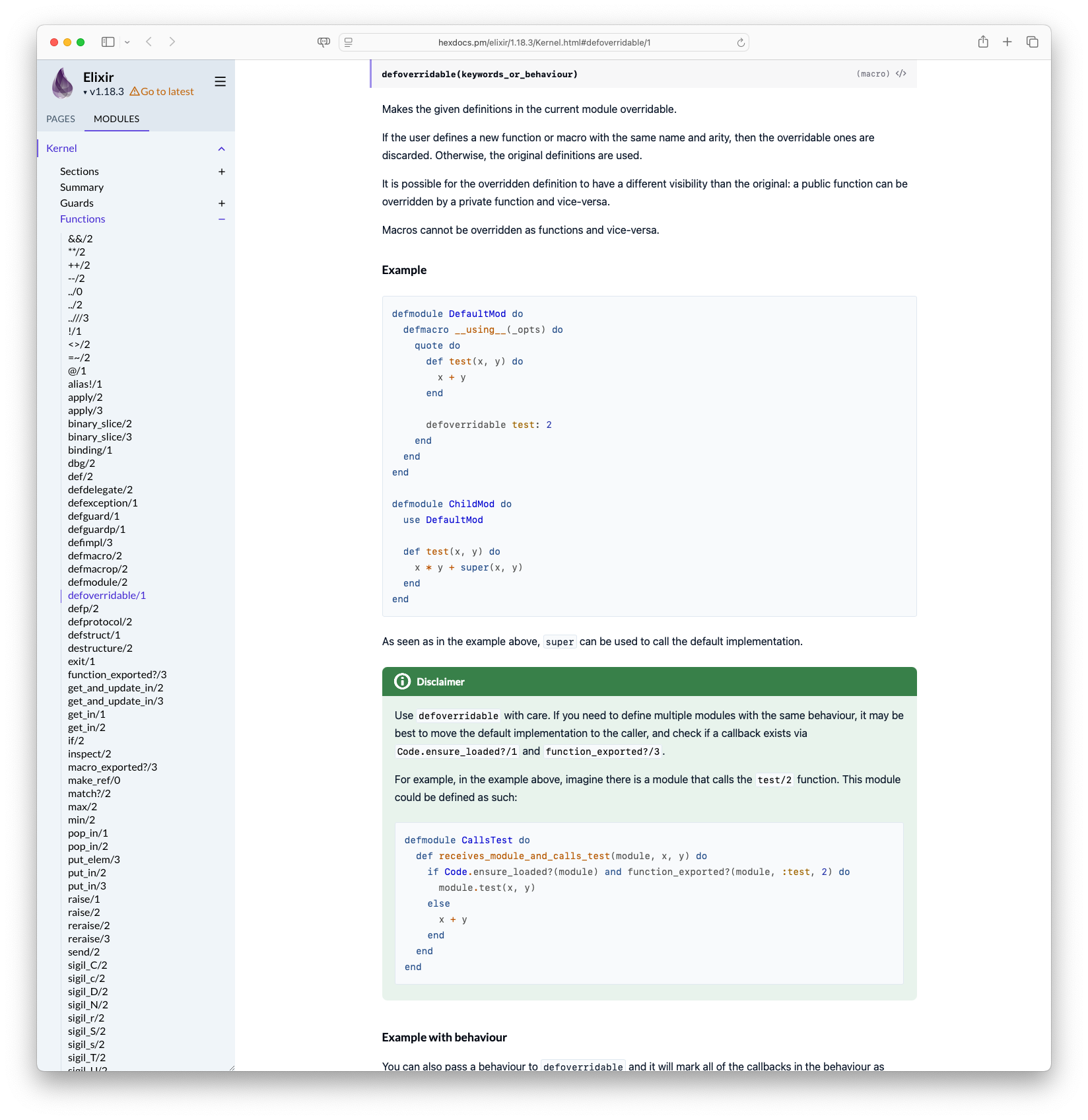Open a new tab with the plus icon

coord(1007,42)
